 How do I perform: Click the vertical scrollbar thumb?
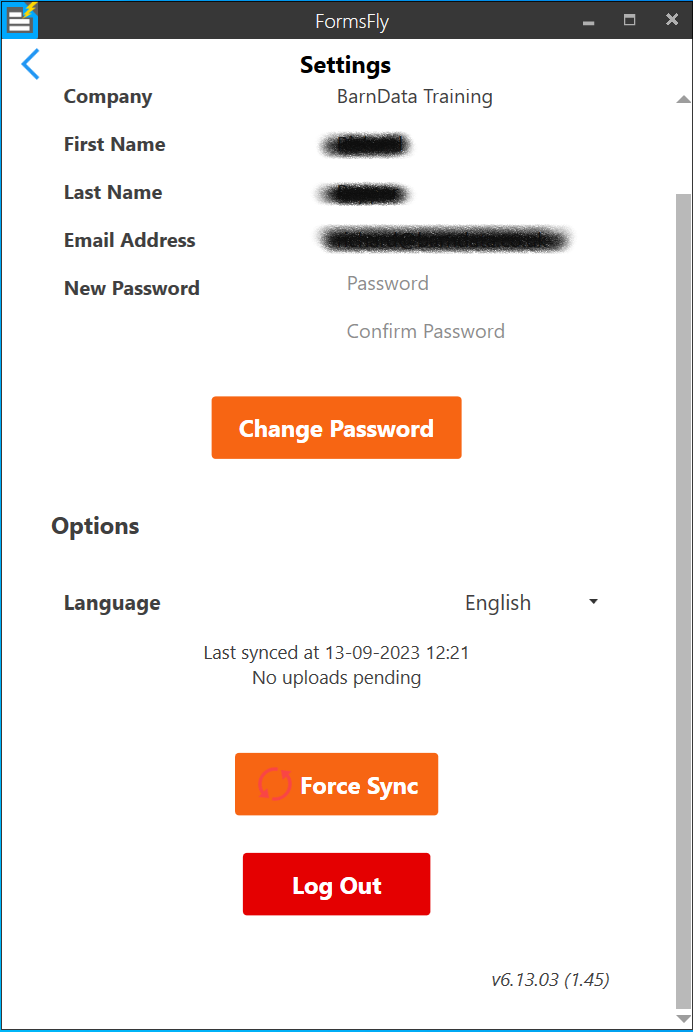[x=684, y=600]
